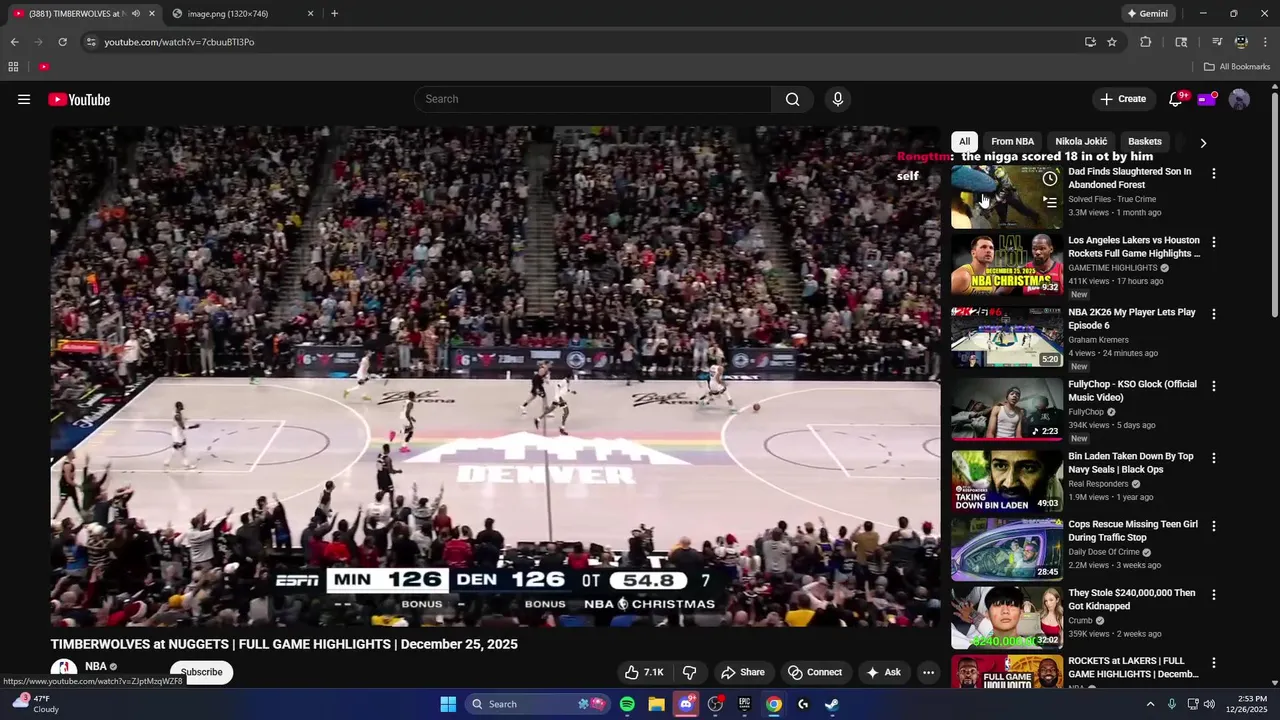The height and width of the screenshot is (720, 1280).
Task: Open Windows Start menu
Action: point(448,704)
